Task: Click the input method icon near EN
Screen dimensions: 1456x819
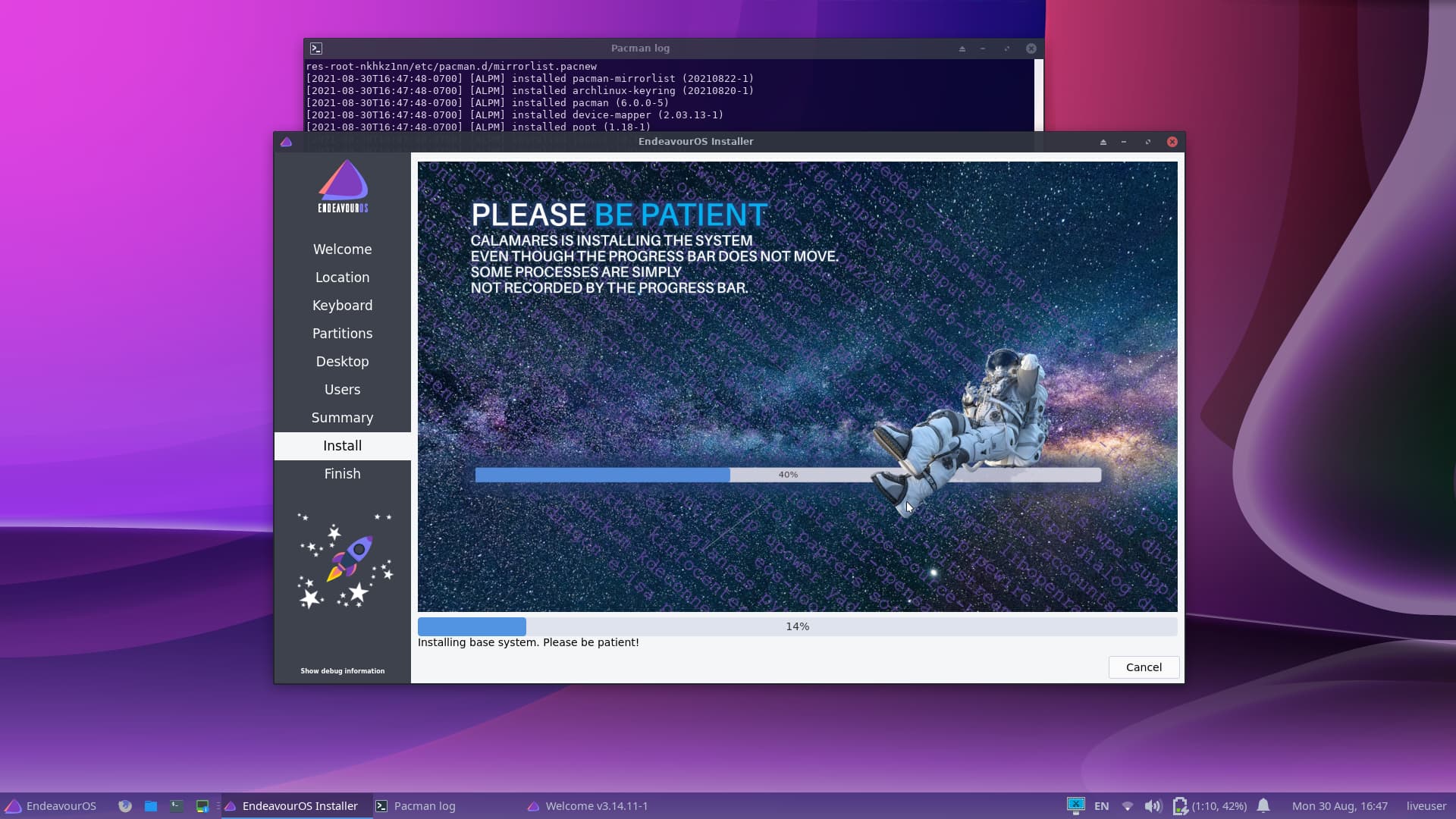Action: pos(1077,805)
